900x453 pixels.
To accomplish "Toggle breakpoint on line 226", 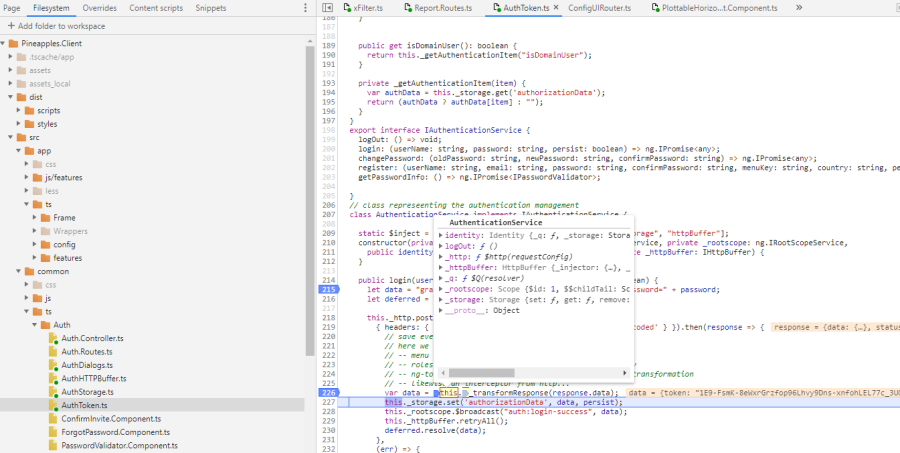I will point(329,393).
